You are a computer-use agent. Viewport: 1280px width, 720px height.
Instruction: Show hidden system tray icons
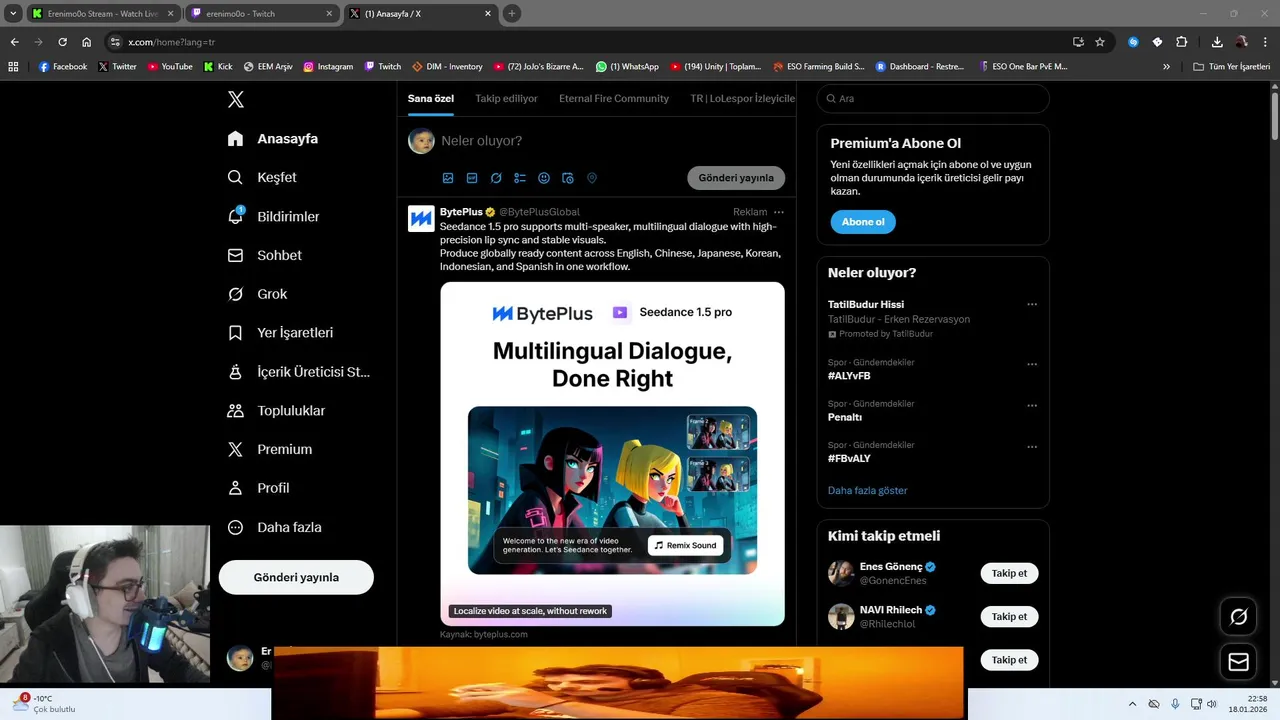(x=1132, y=704)
